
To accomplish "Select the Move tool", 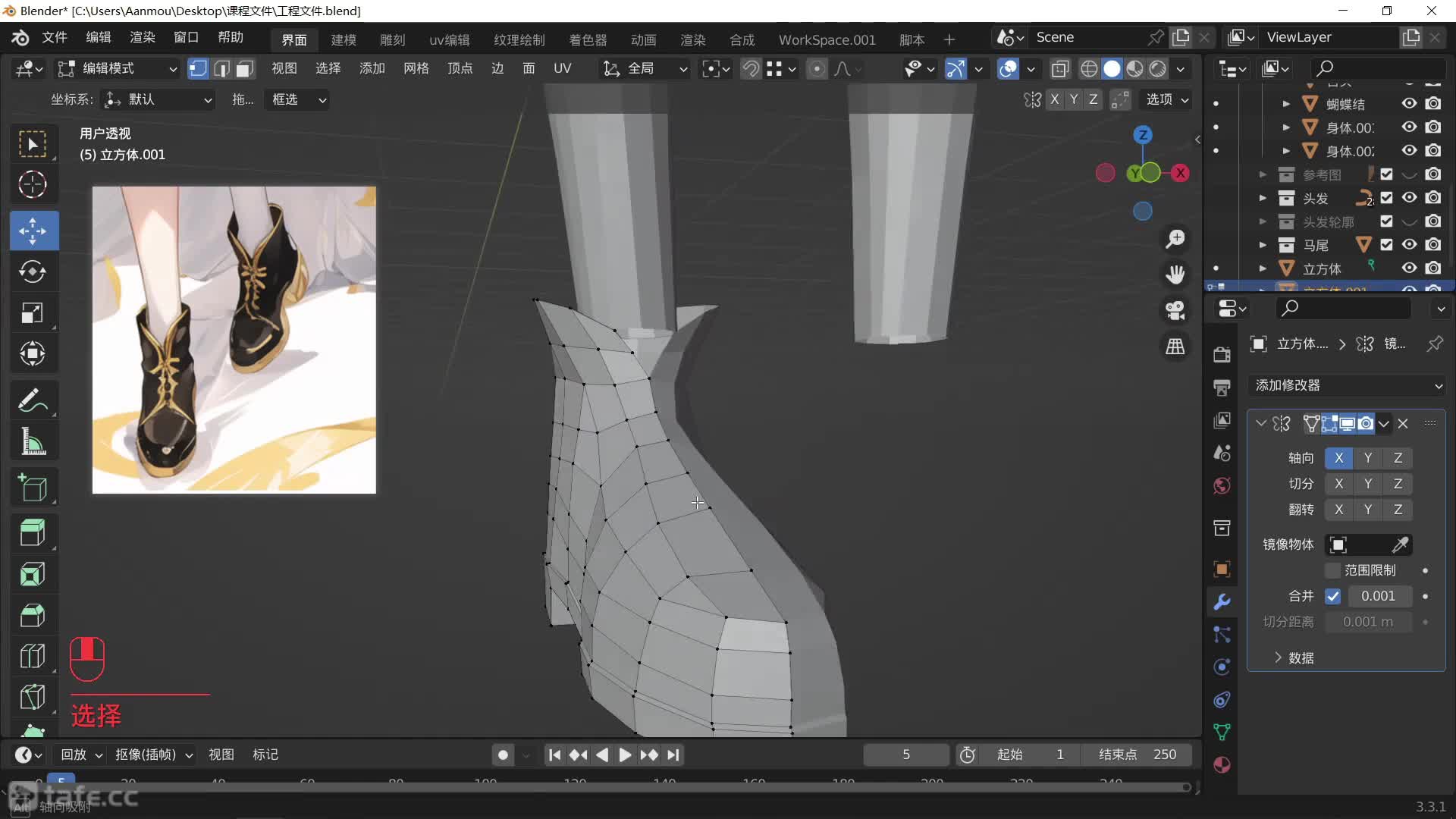I will [x=33, y=231].
